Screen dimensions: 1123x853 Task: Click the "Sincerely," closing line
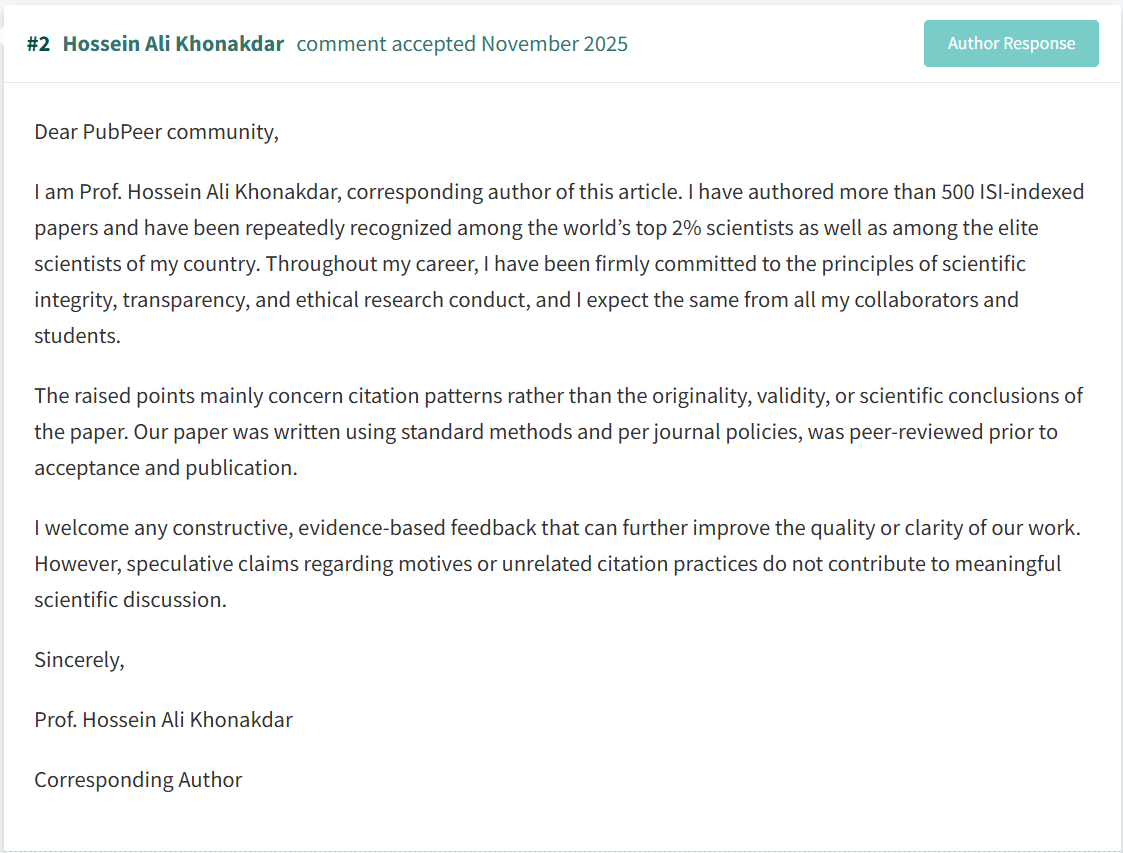(79, 660)
